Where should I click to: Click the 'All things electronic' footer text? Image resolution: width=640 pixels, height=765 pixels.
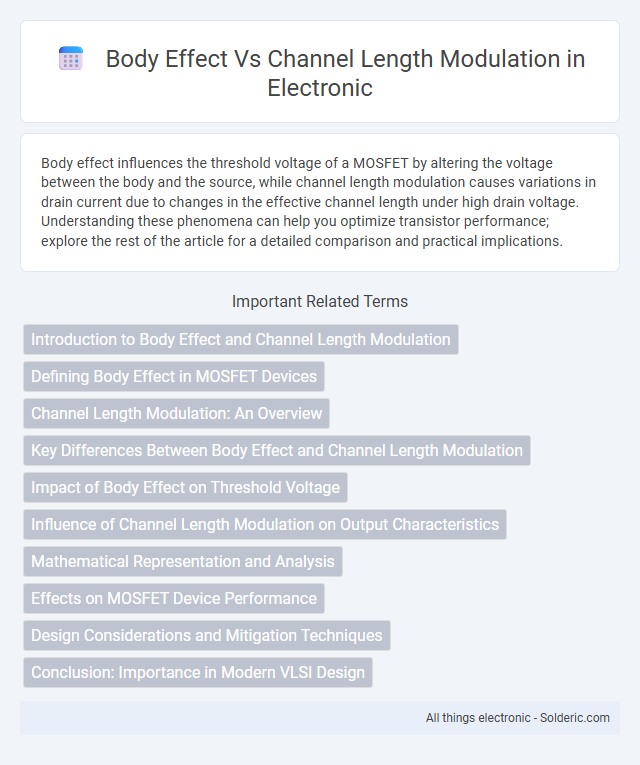[478, 718]
